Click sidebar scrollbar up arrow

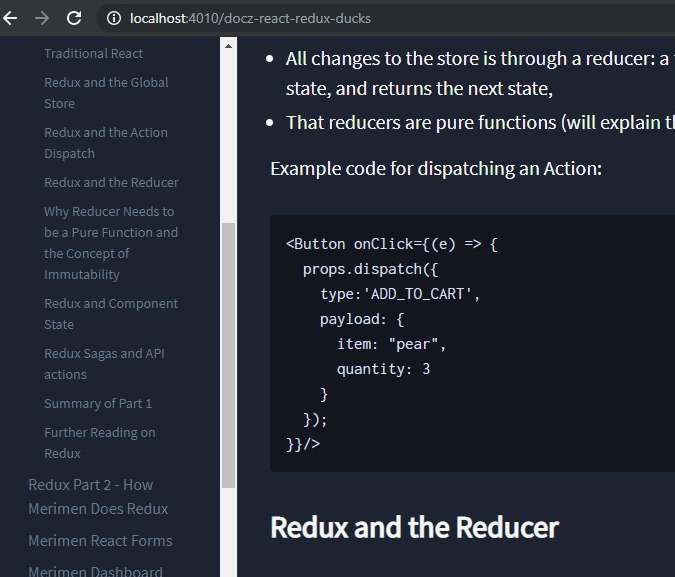[x=229, y=46]
